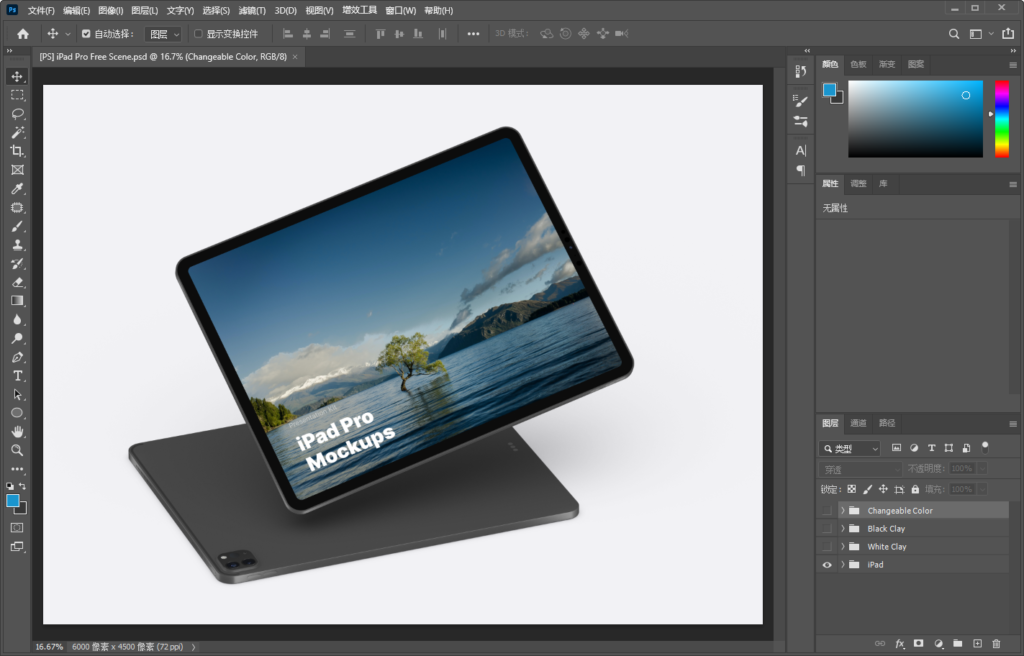Switch to the 通道 channels tab
Image resolution: width=1024 pixels, height=656 pixels.
[858, 423]
